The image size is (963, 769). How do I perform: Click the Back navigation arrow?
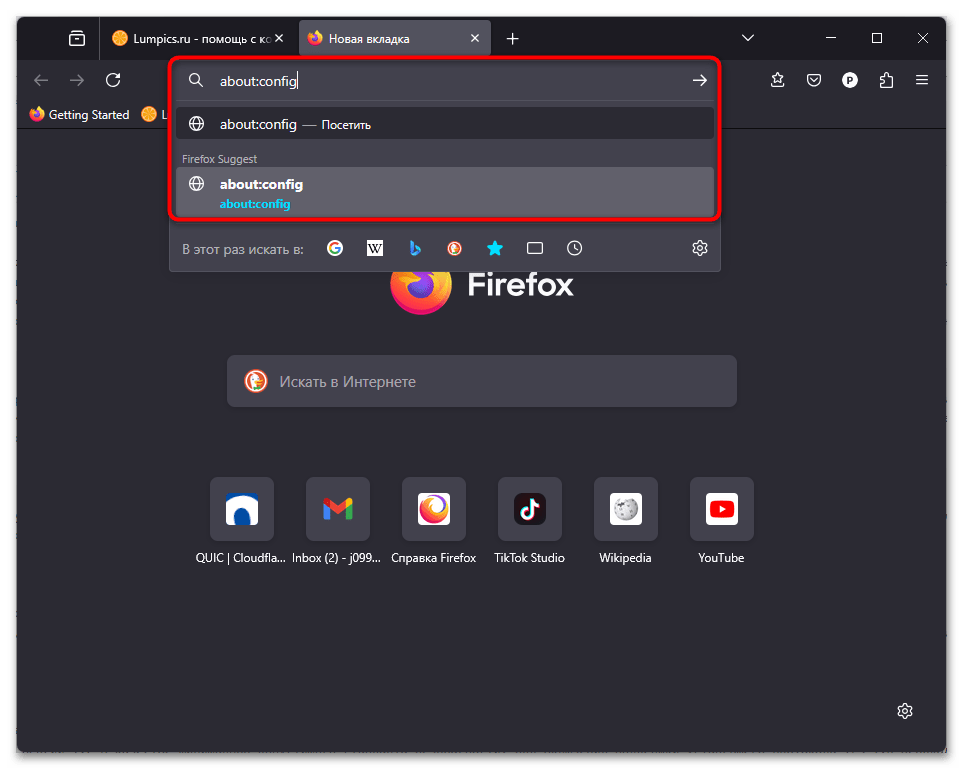[41, 80]
